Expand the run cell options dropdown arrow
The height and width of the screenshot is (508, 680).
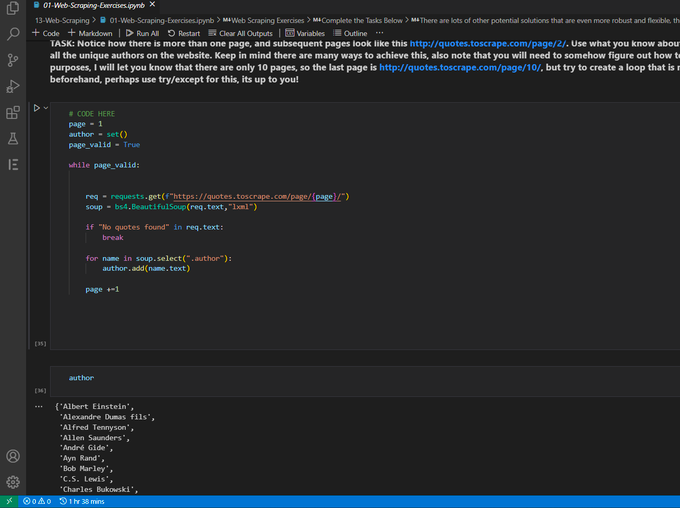point(46,108)
